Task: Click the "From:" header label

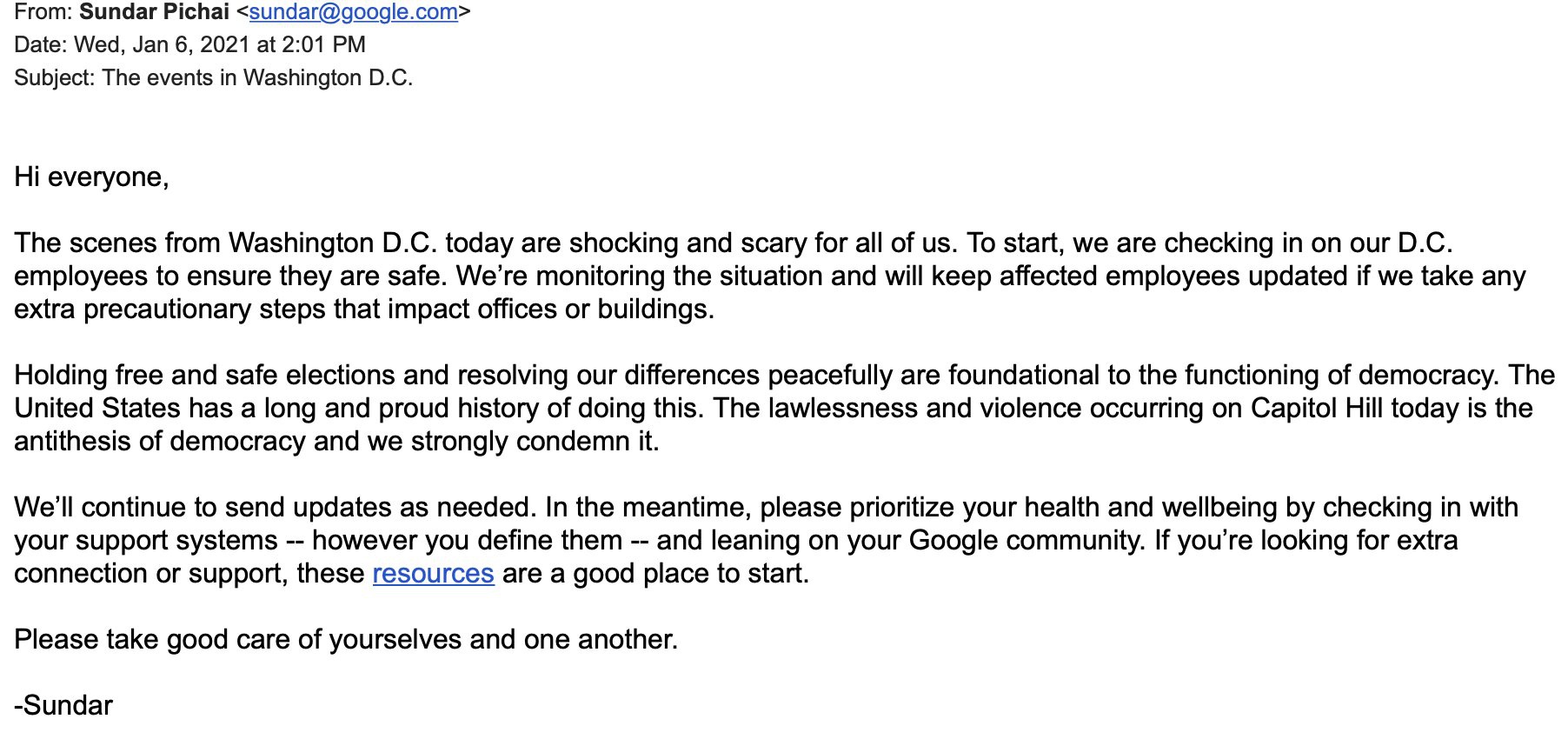Action: [43, 12]
